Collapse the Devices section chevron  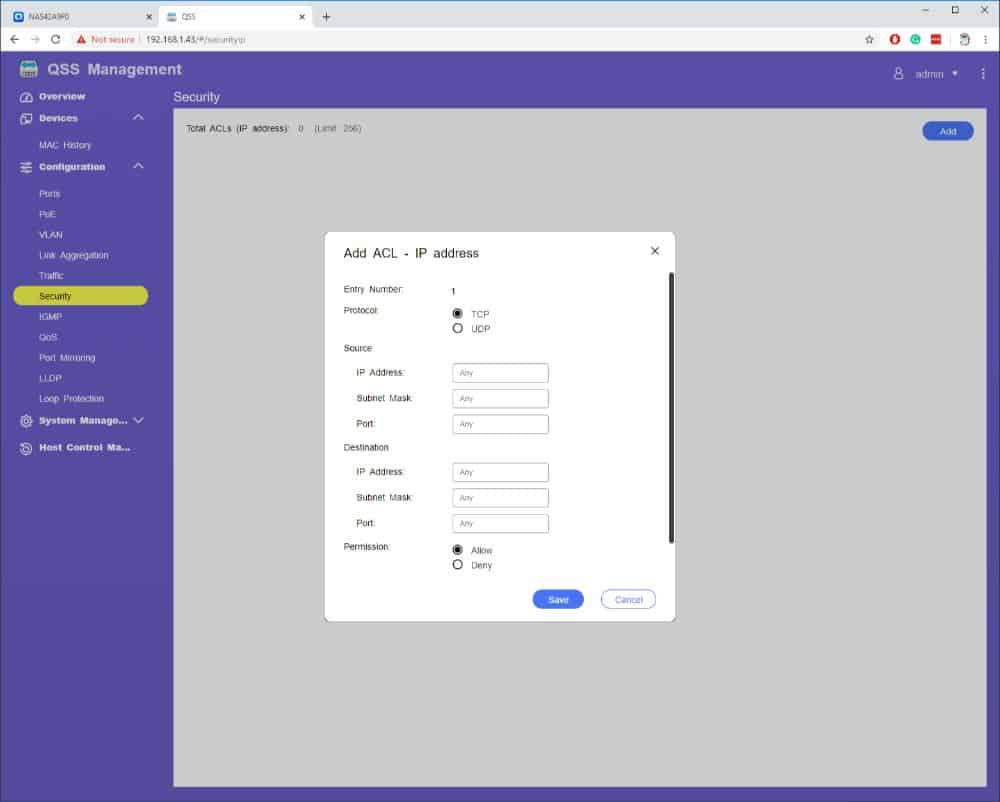tap(138, 118)
